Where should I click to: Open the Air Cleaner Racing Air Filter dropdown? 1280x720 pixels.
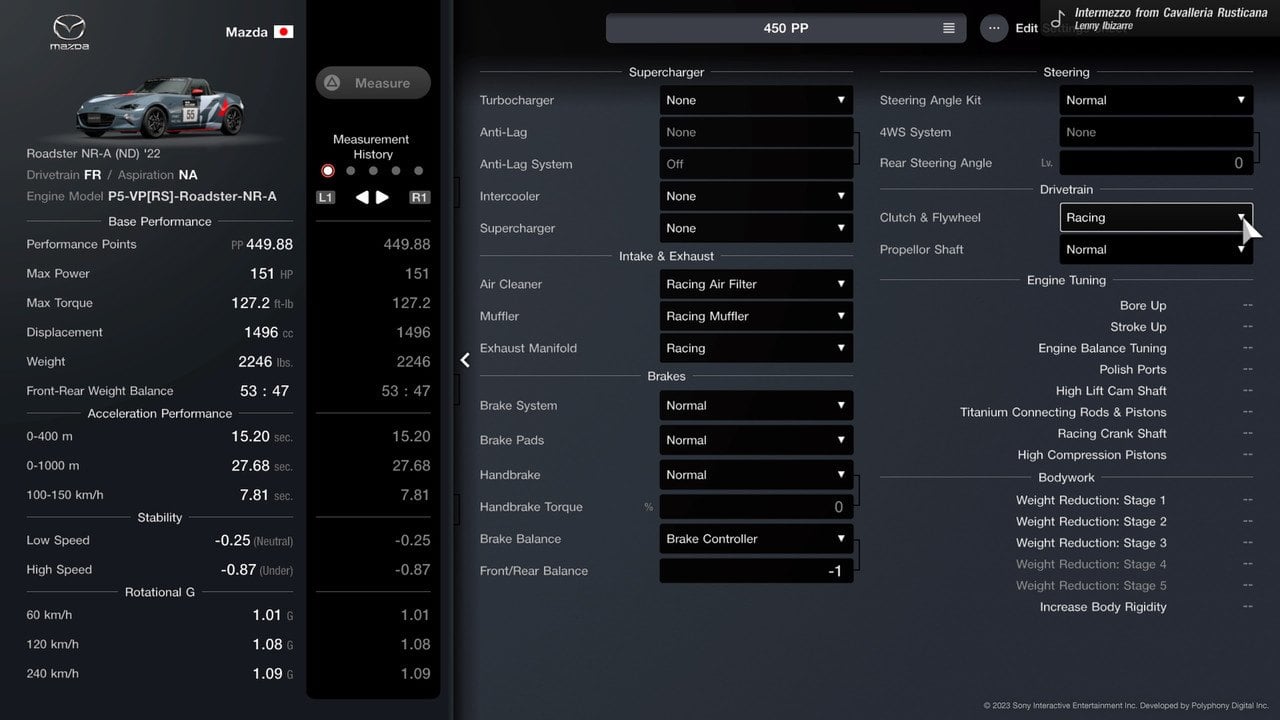pos(756,284)
